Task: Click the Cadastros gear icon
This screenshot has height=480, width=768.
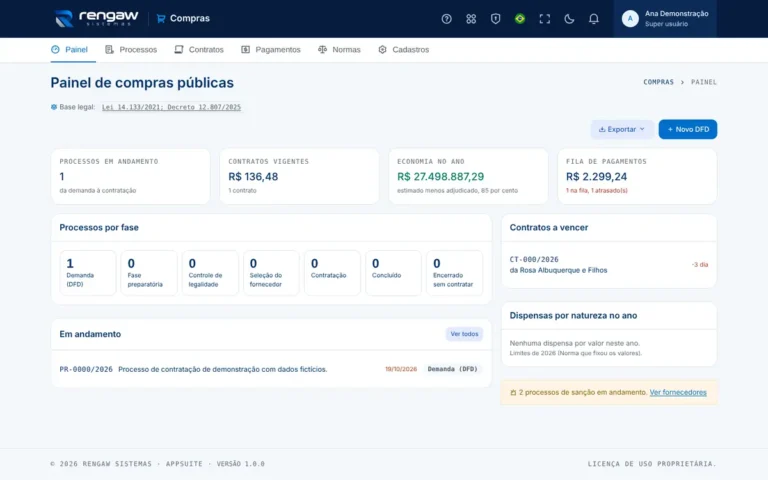Action: click(383, 49)
